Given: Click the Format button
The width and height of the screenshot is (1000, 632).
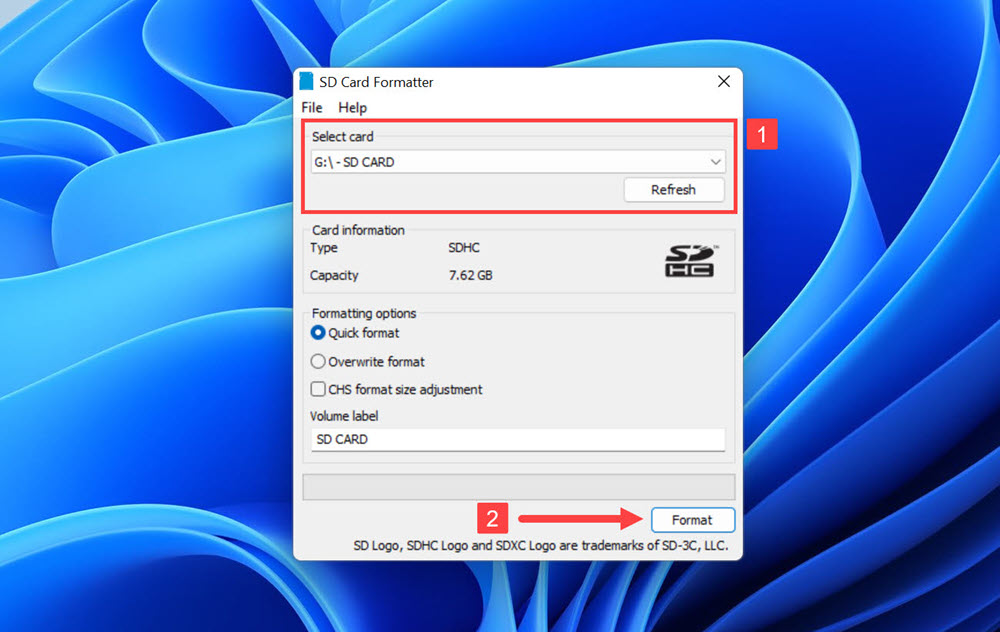Looking at the screenshot, I should coord(693,520).
